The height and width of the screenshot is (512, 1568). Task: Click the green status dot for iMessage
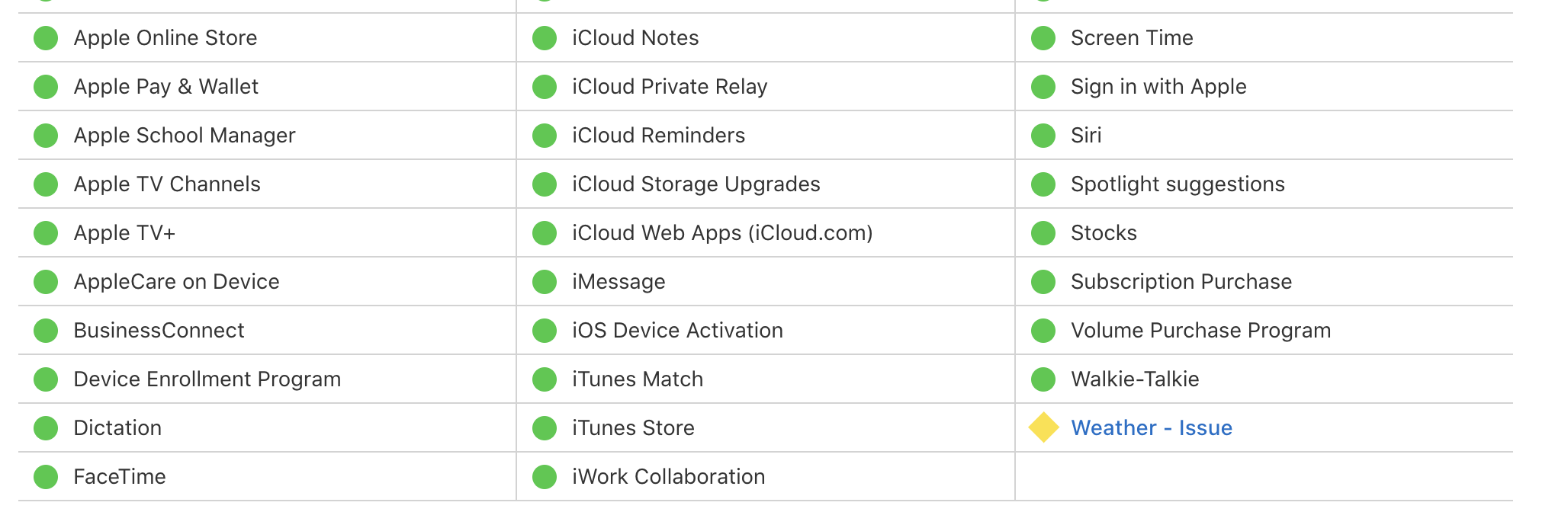click(545, 282)
